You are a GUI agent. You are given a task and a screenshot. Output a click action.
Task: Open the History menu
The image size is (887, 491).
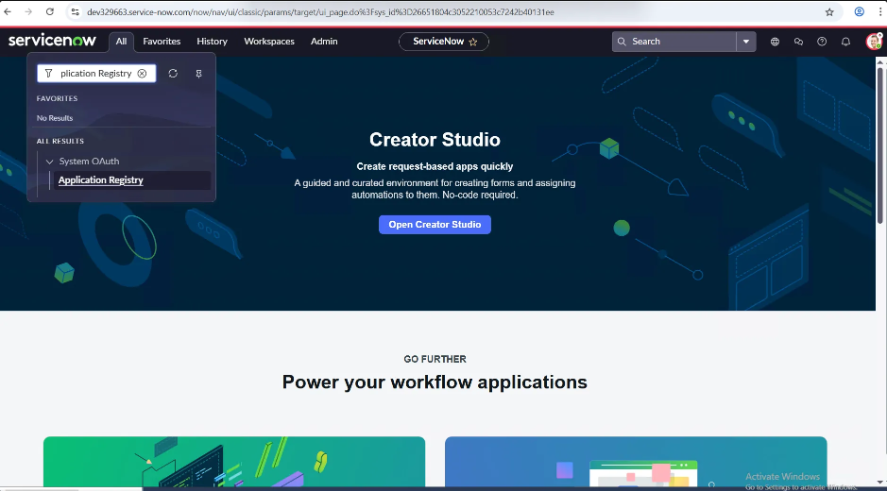(x=212, y=41)
